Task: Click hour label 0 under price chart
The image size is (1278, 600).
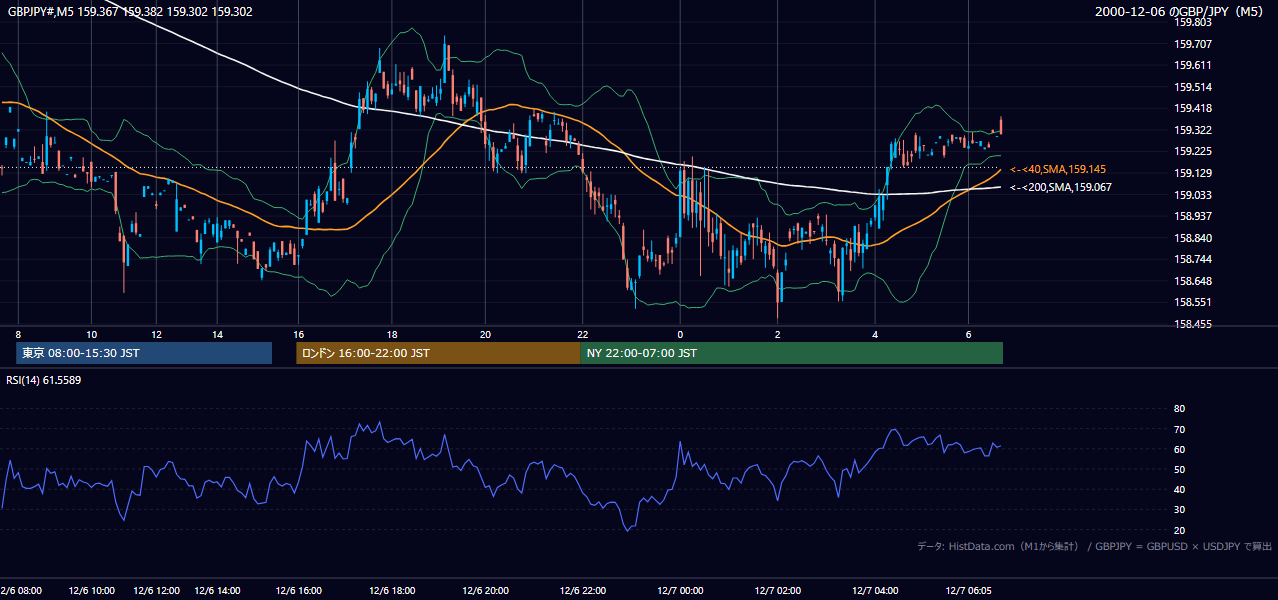Action: coord(680,334)
